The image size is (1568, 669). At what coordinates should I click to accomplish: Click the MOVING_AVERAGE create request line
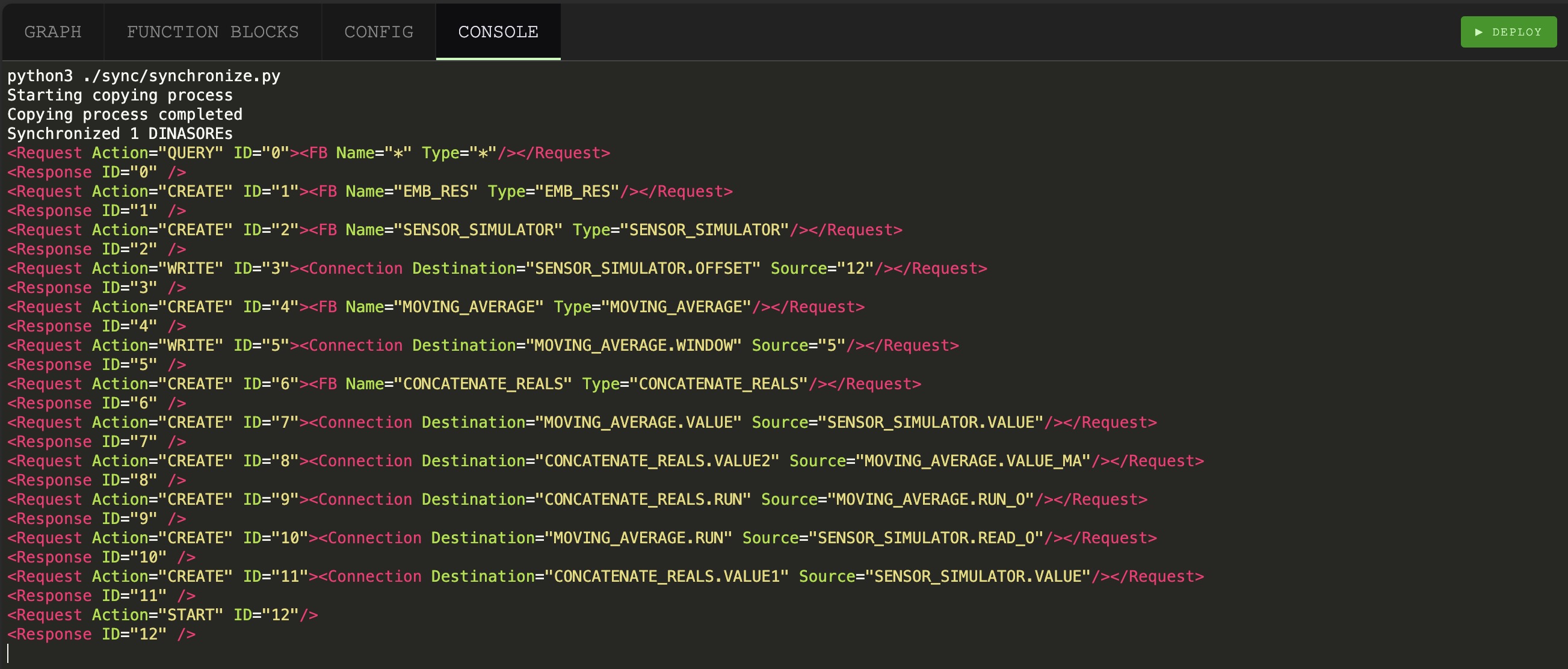[436, 307]
